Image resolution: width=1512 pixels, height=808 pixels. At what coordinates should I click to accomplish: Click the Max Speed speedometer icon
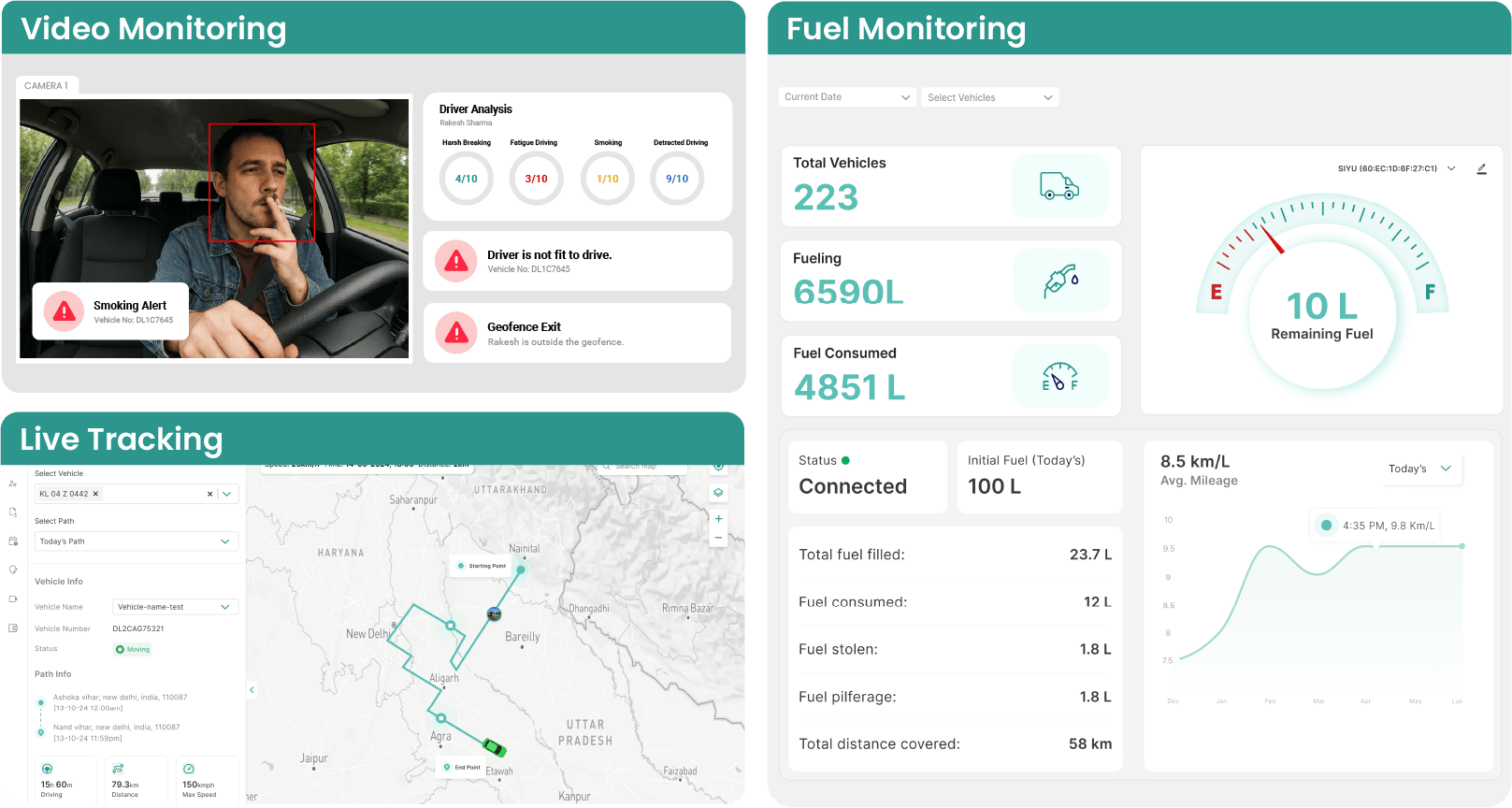click(x=189, y=769)
